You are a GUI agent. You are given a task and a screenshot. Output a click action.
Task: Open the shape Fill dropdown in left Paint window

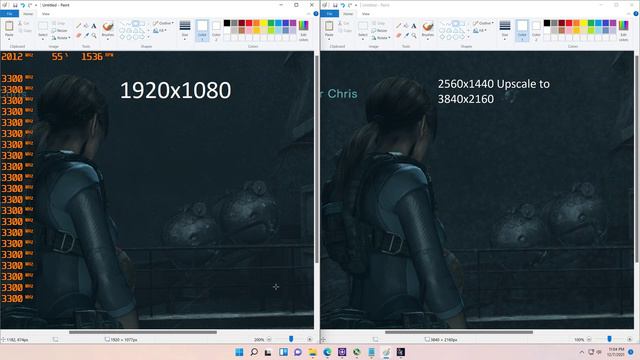click(x=160, y=31)
